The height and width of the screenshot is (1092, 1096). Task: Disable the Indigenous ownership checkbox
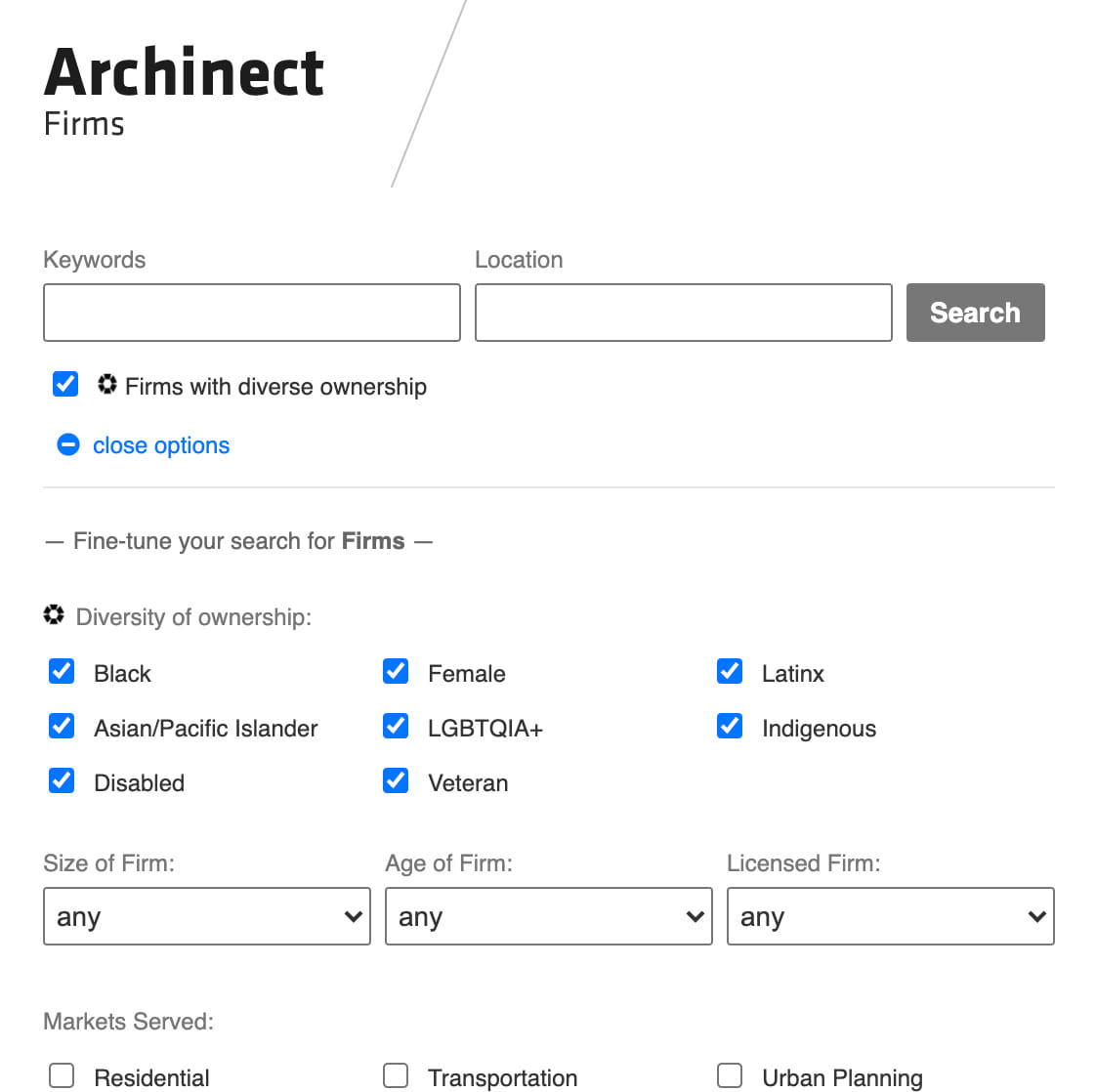[730, 726]
